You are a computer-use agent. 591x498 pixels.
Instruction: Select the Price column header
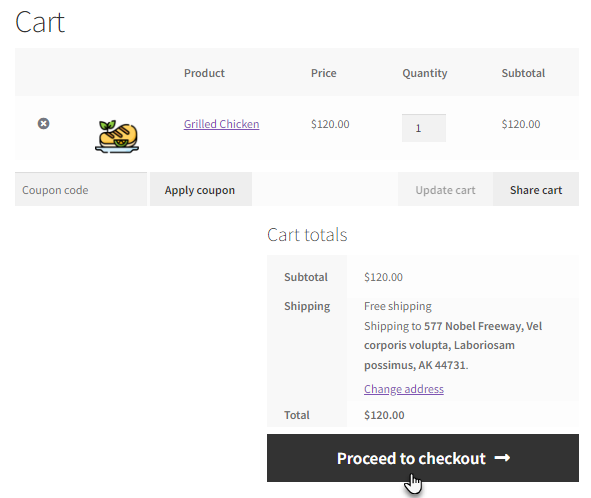(323, 73)
